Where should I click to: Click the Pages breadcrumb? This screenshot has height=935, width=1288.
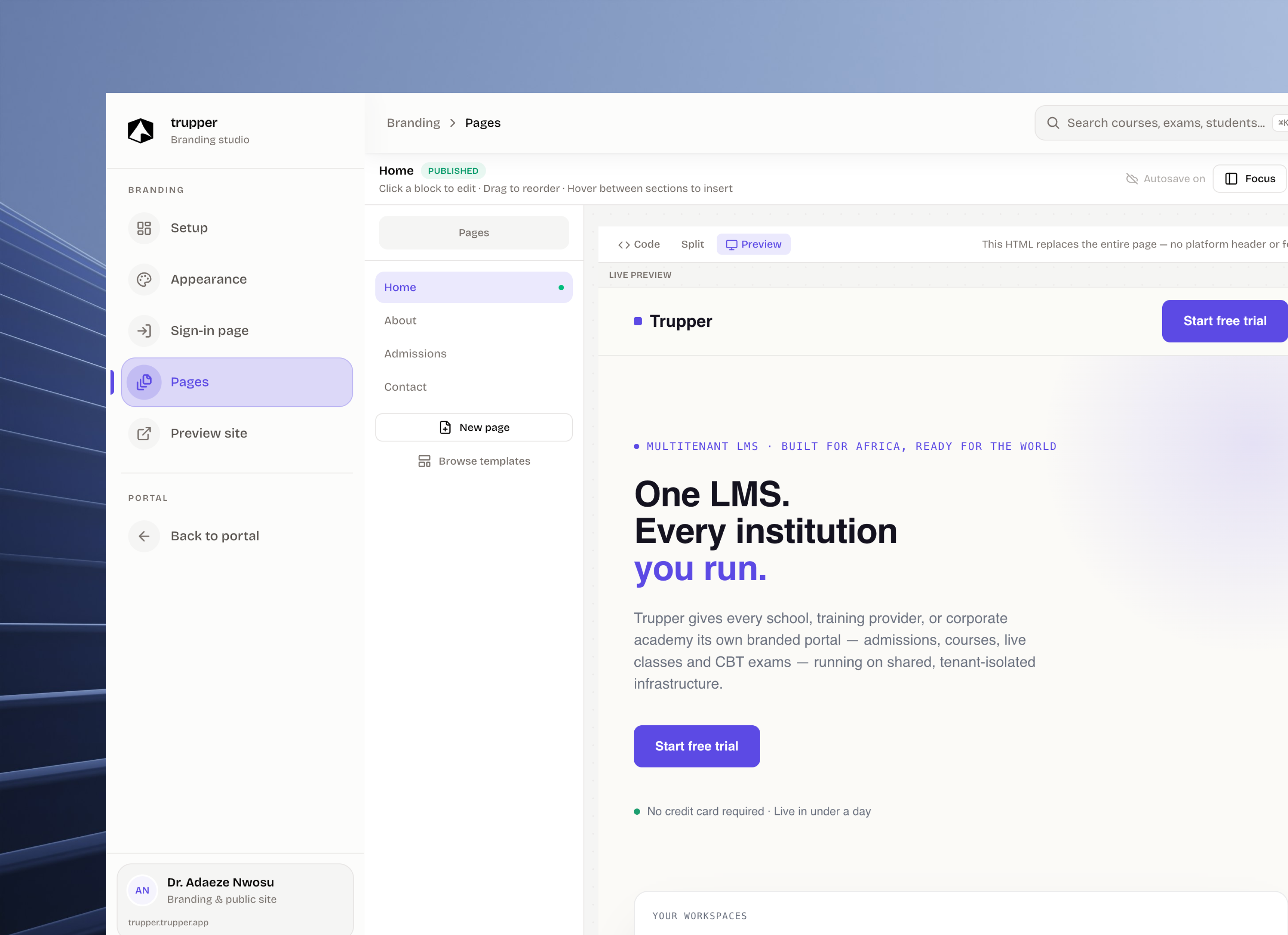point(483,123)
